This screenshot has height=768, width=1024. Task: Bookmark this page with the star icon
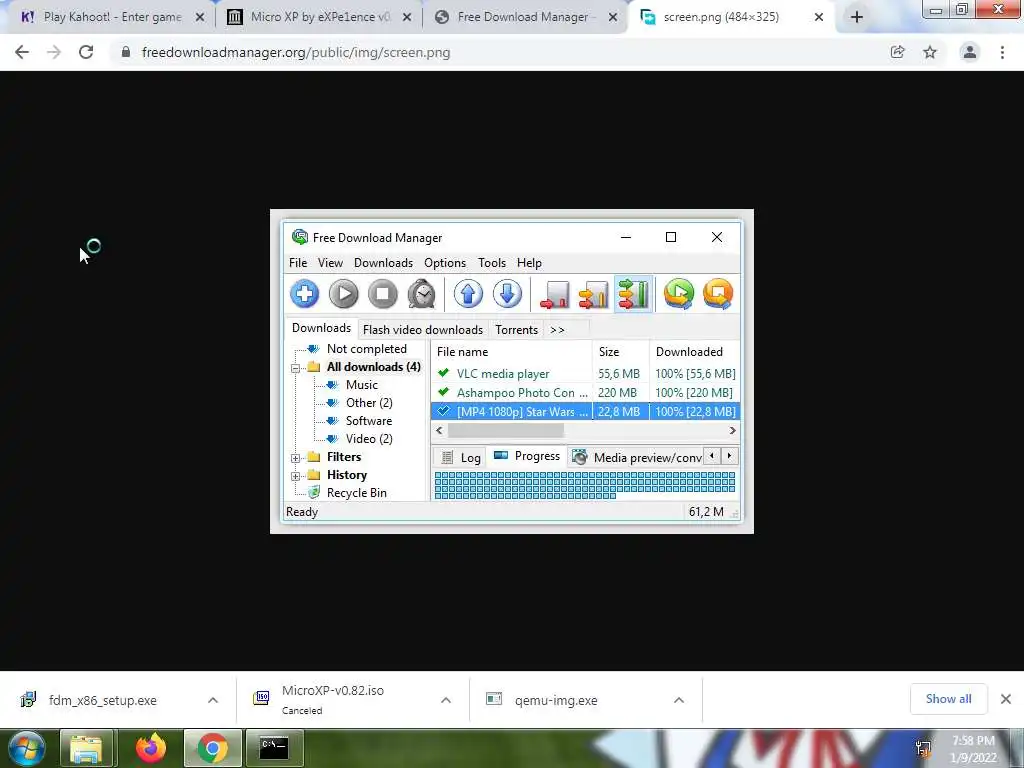tap(930, 52)
